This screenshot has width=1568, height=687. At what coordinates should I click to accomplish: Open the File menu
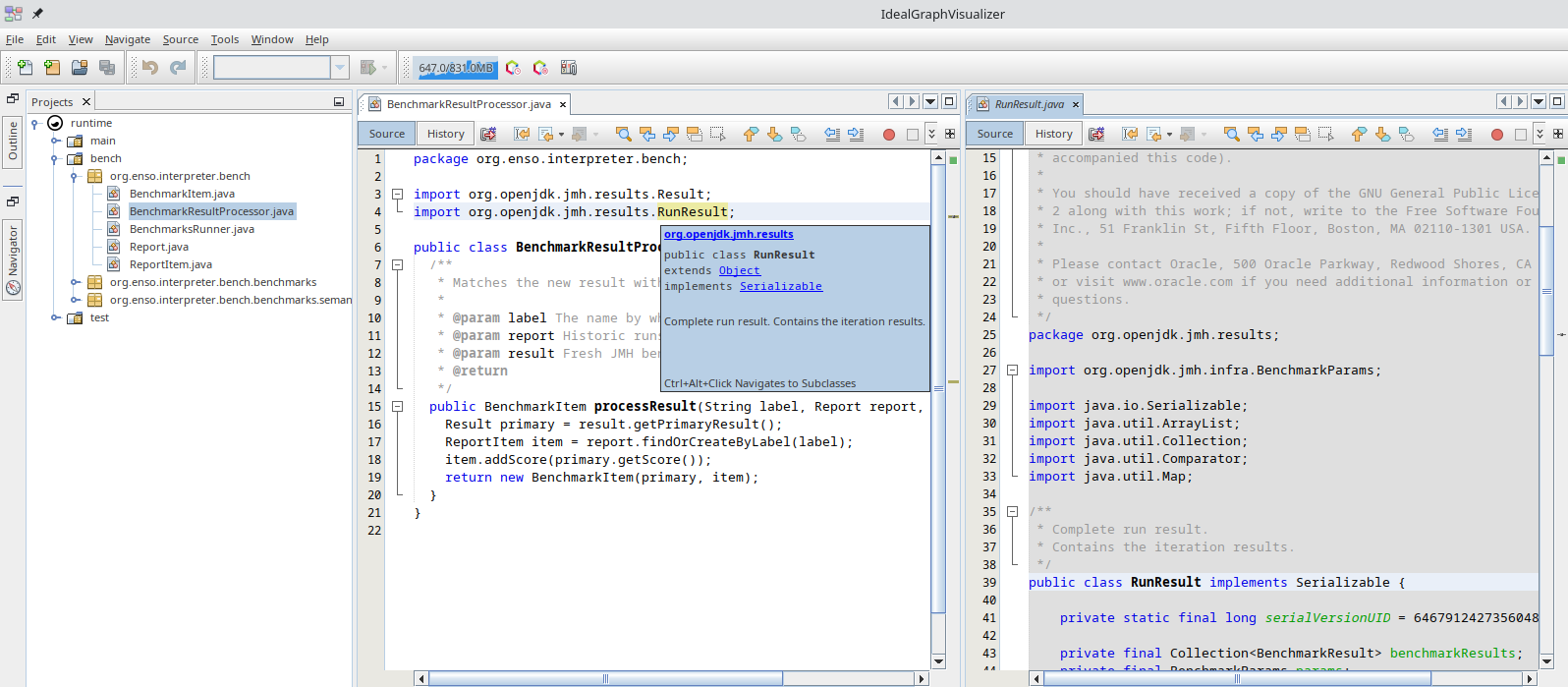15,39
